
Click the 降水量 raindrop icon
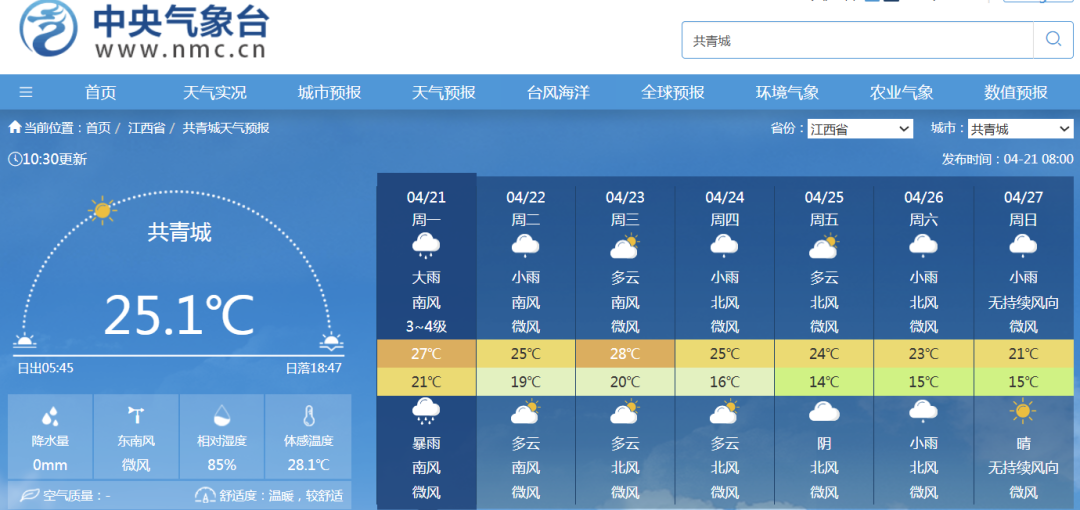50,416
